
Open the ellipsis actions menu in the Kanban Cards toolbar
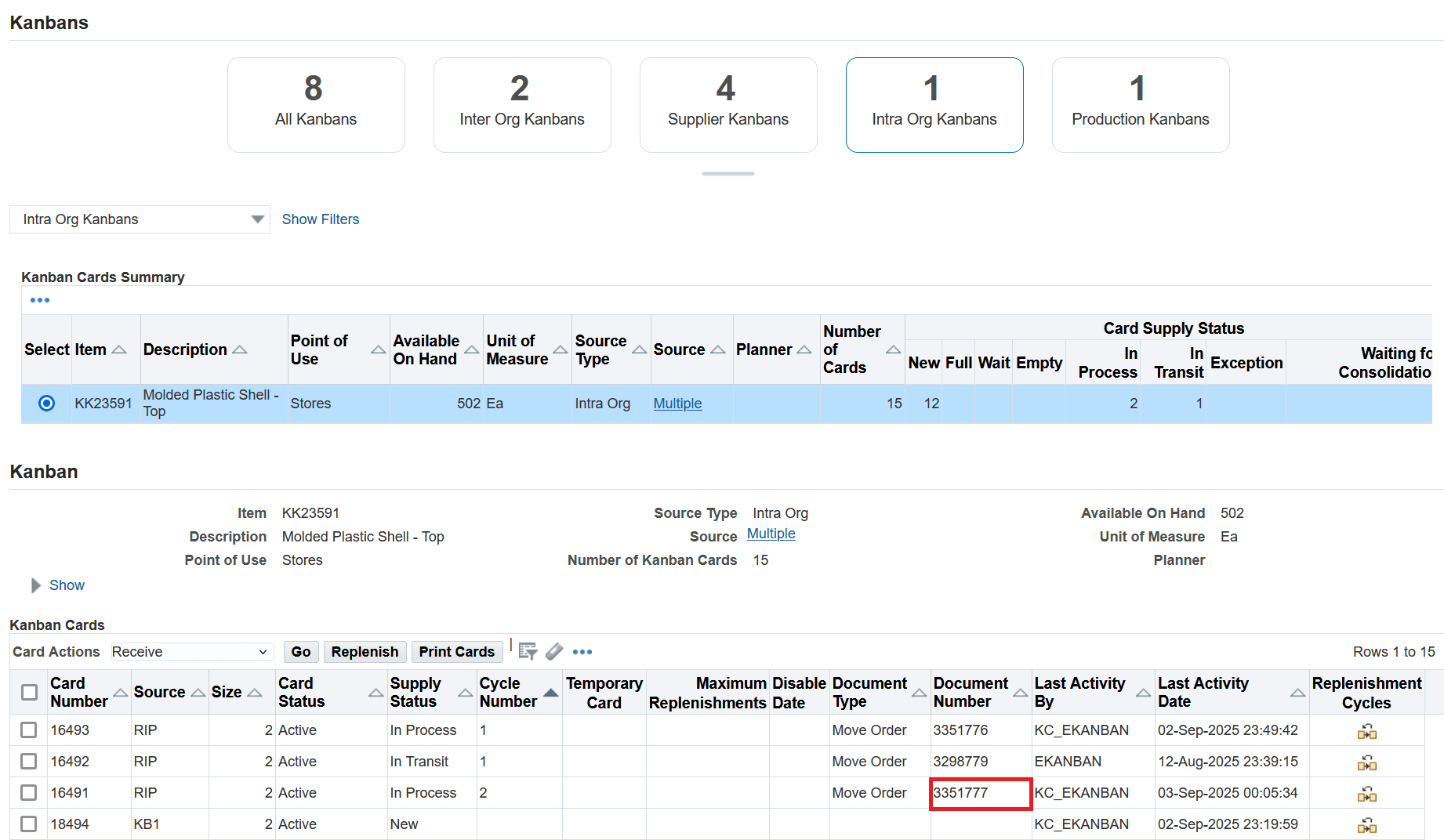[x=582, y=651]
